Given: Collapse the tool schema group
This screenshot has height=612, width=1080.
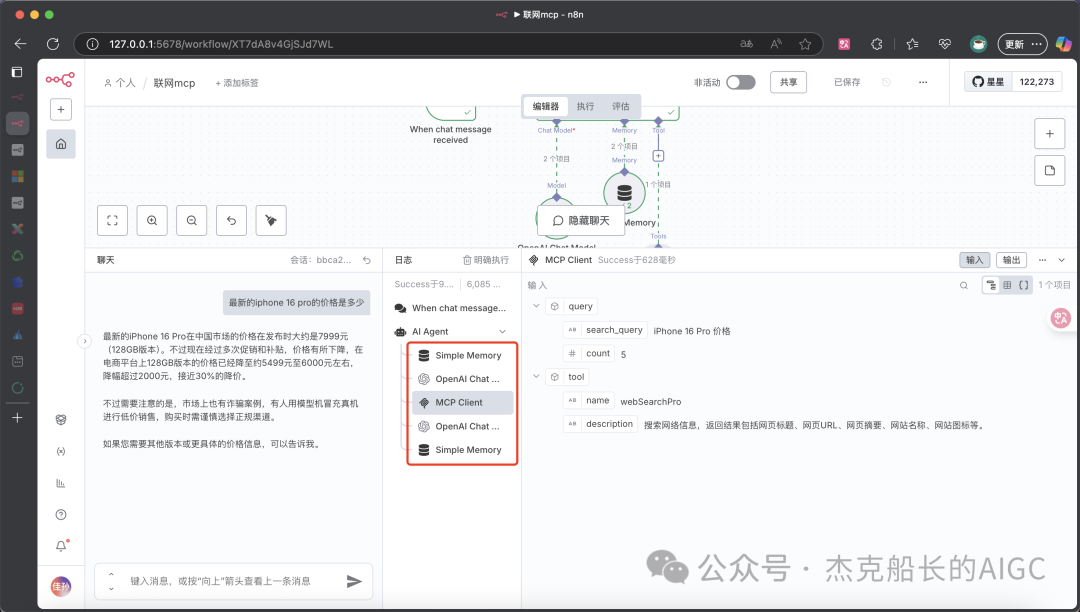Looking at the screenshot, I should click(x=536, y=377).
